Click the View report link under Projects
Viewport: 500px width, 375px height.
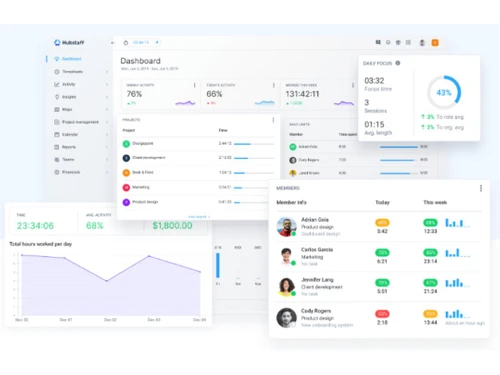[199, 217]
